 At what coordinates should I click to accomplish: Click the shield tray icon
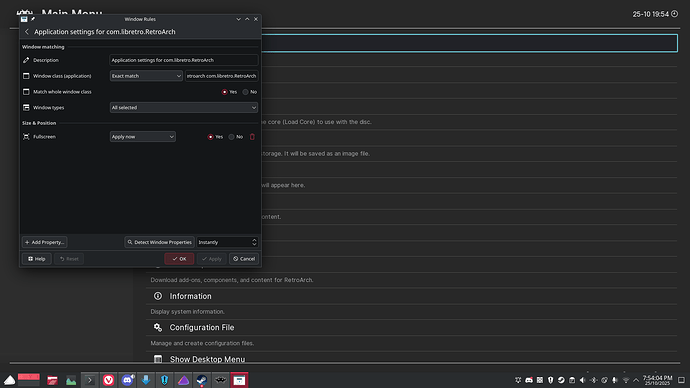[x=551, y=380]
